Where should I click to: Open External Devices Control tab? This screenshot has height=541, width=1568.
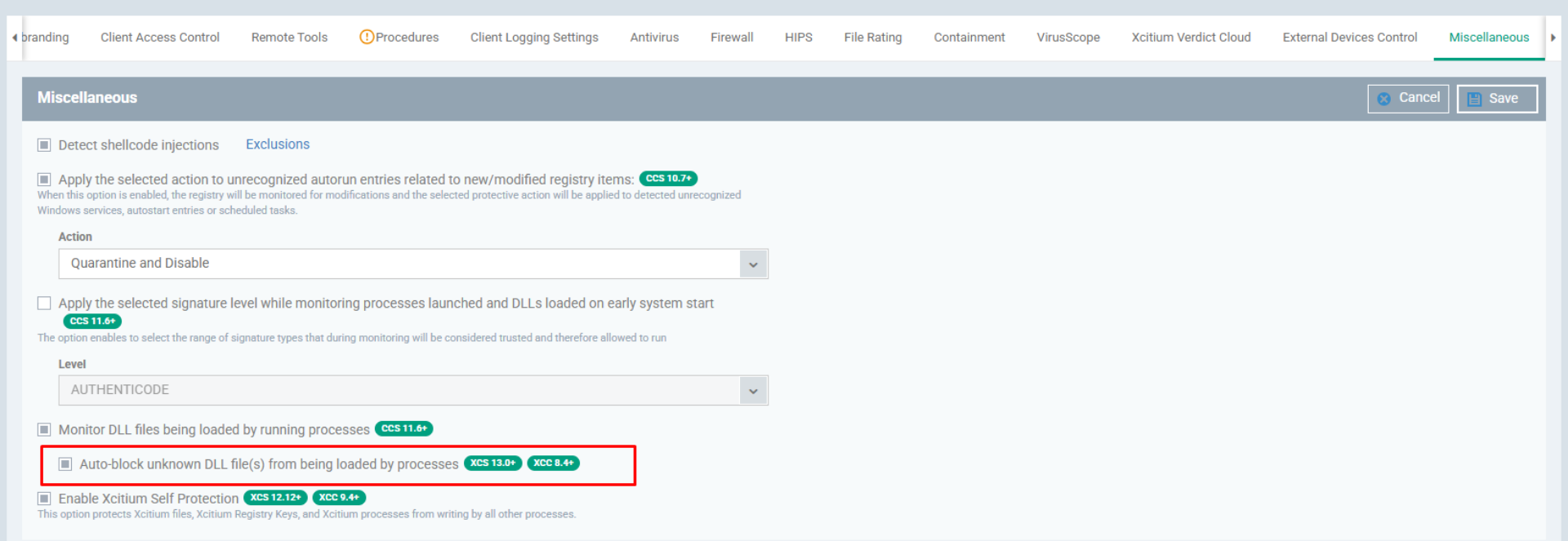[x=1350, y=38]
